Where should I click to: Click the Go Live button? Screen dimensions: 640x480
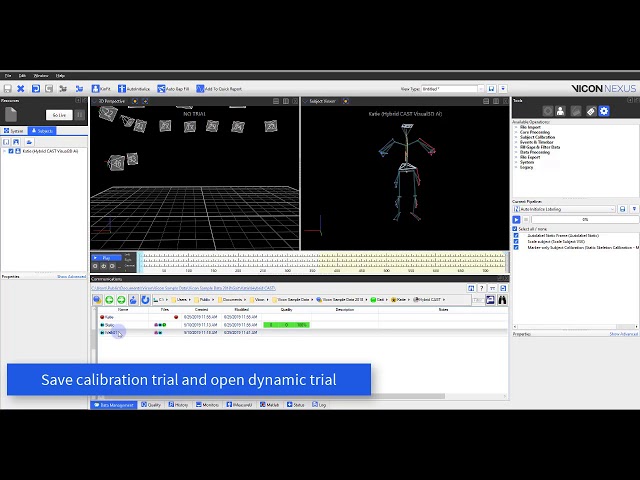point(59,115)
